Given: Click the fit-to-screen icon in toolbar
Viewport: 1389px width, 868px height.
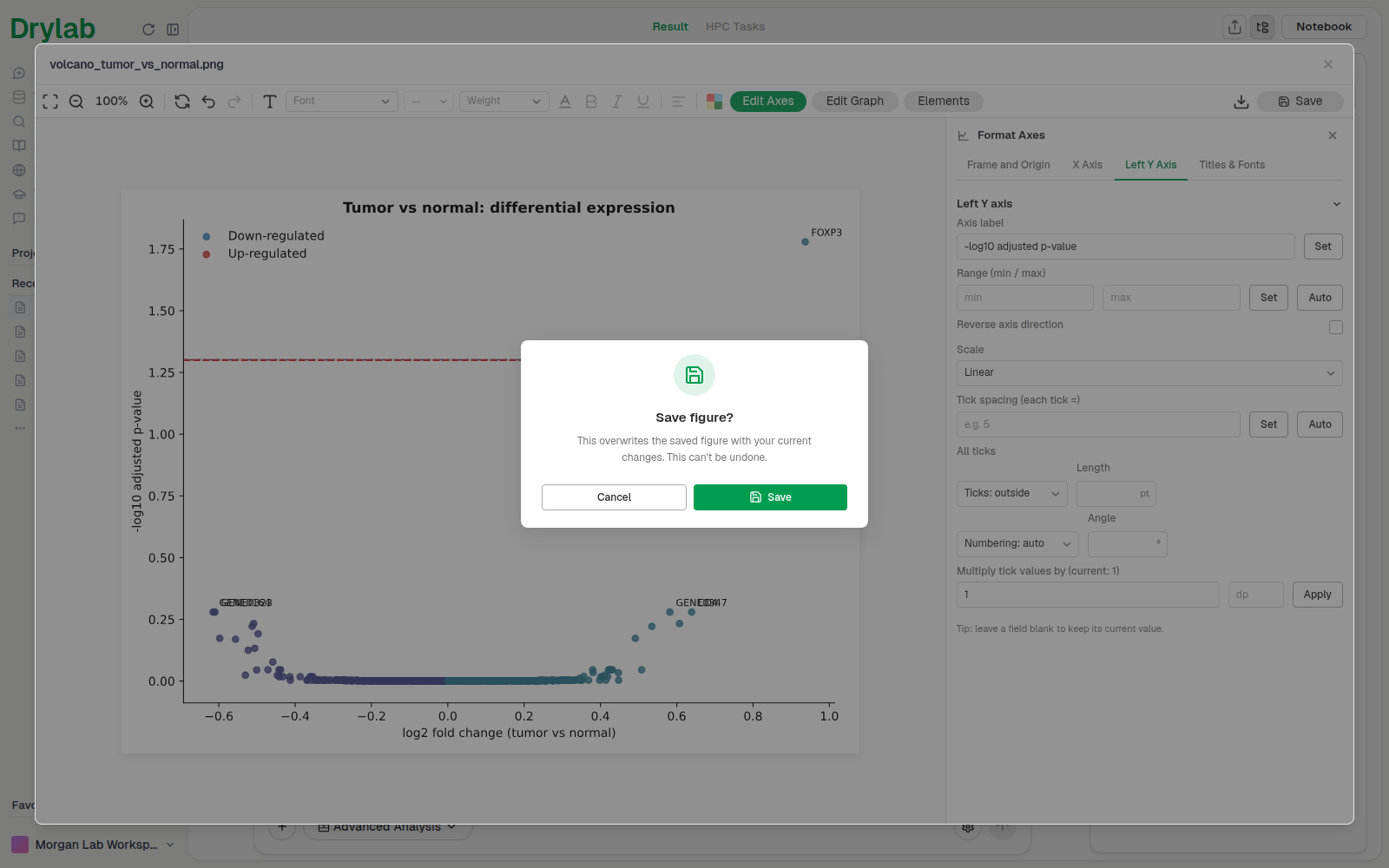Looking at the screenshot, I should click(50, 102).
